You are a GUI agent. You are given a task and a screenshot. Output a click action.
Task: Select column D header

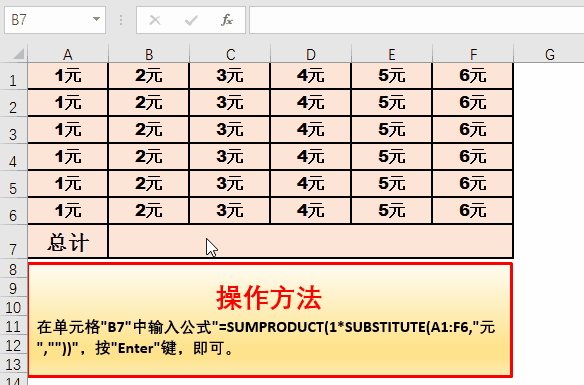pyautogui.click(x=311, y=54)
